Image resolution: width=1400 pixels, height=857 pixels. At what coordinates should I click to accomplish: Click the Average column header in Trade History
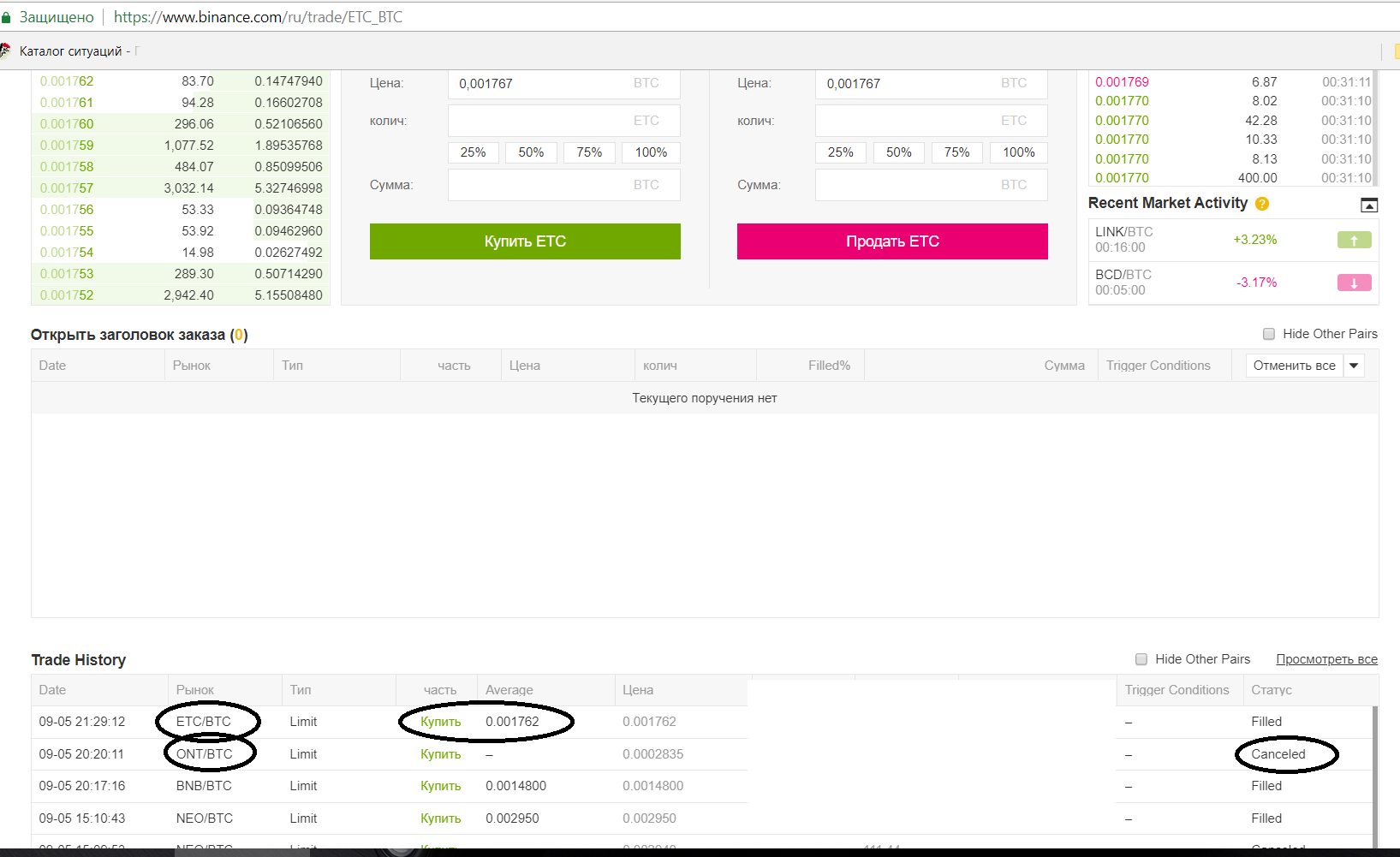point(509,690)
